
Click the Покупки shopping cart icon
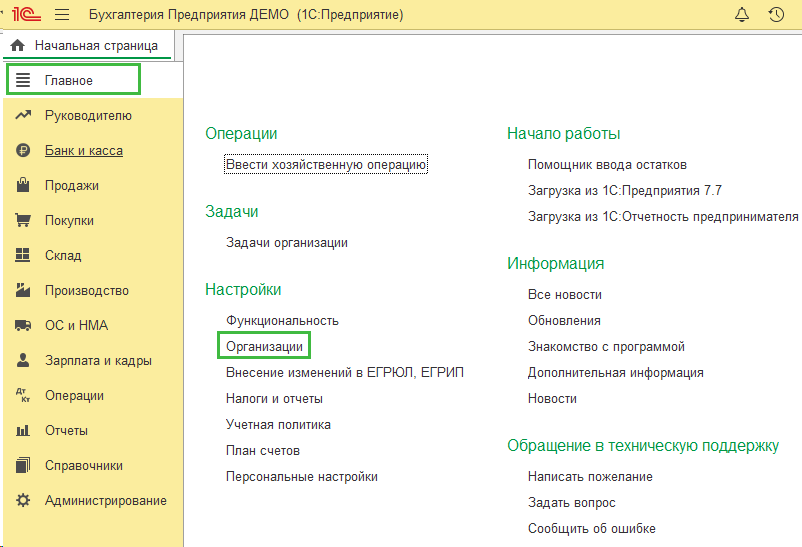click(x=23, y=220)
